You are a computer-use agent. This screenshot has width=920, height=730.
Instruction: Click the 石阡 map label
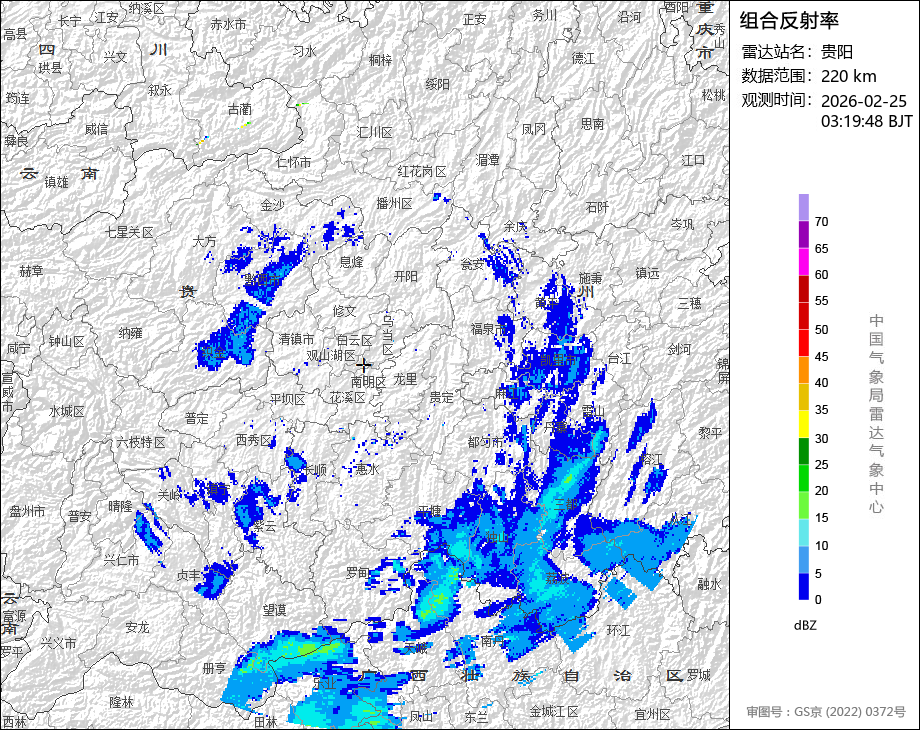pos(597,207)
